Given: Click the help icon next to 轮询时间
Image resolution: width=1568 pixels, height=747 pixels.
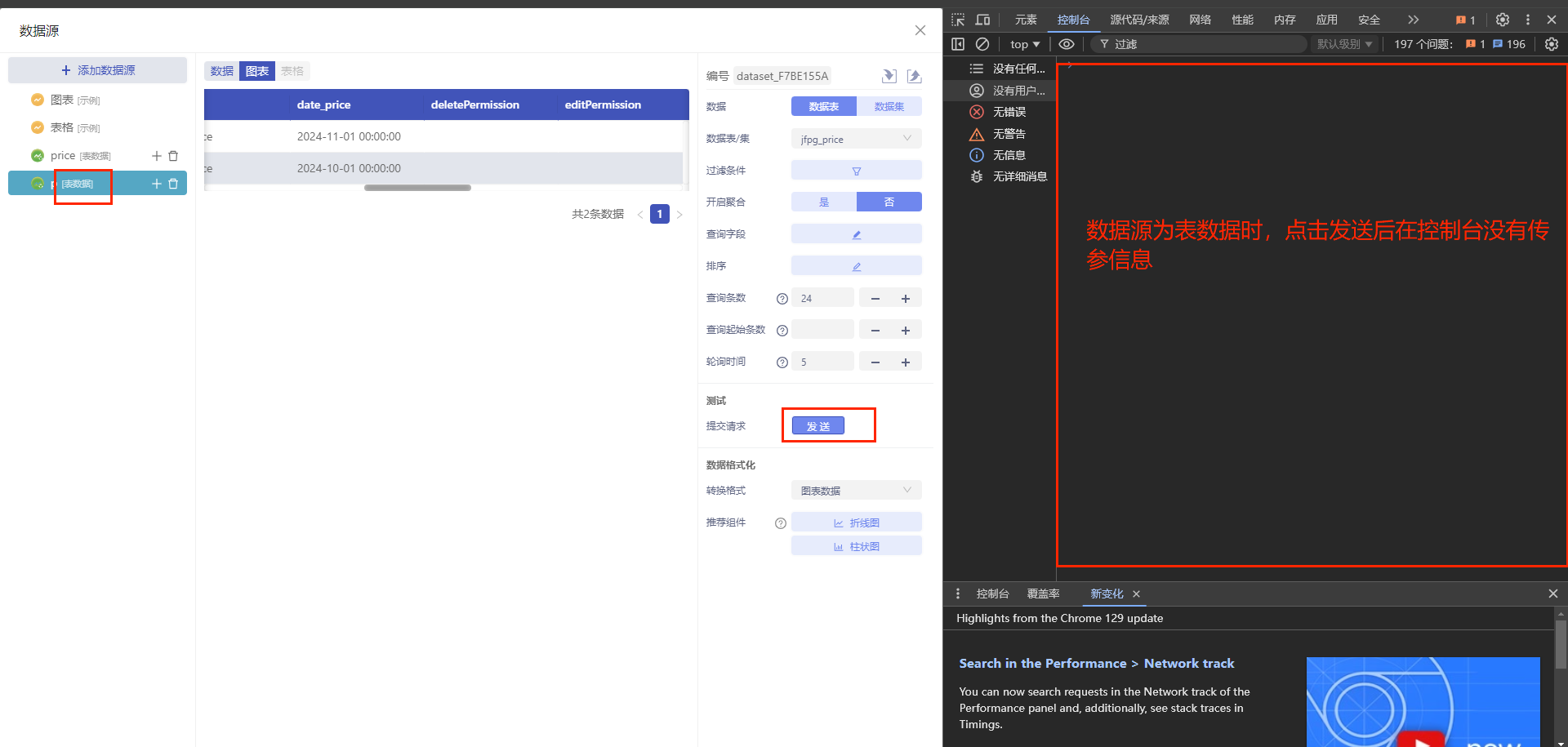Looking at the screenshot, I should pyautogui.click(x=782, y=362).
